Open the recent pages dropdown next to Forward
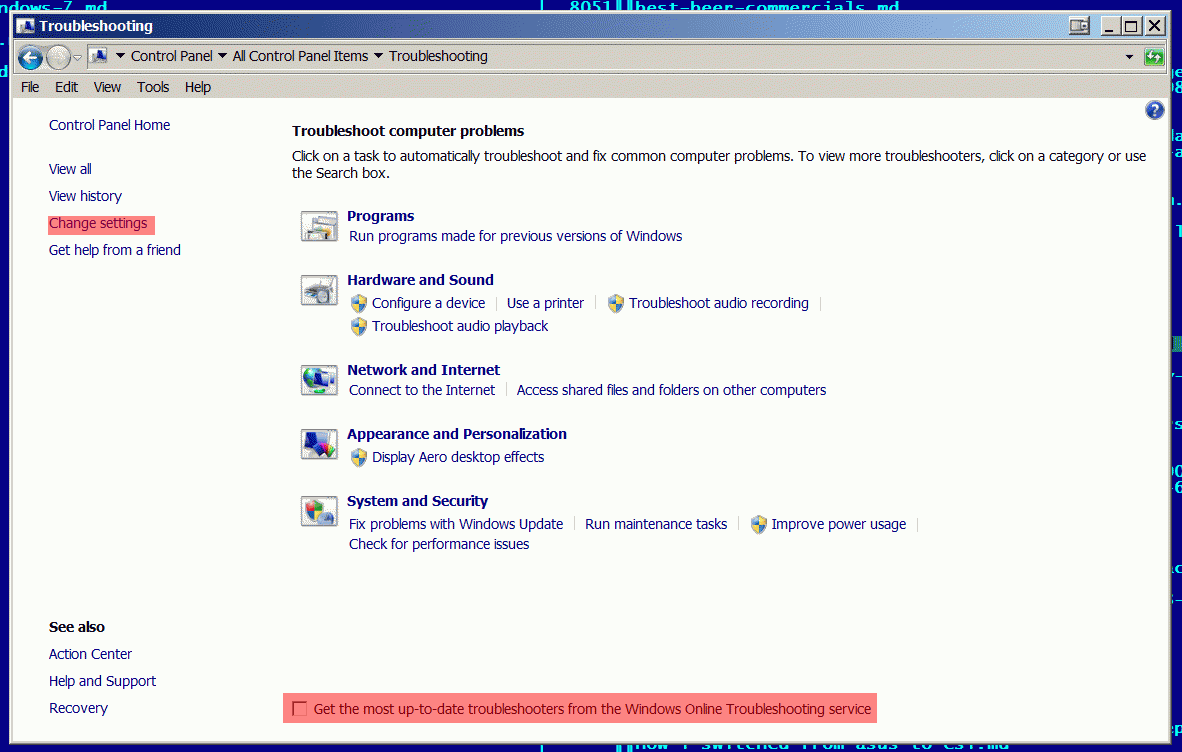Image resolution: width=1182 pixels, height=752 pixels. click(77, 58)
